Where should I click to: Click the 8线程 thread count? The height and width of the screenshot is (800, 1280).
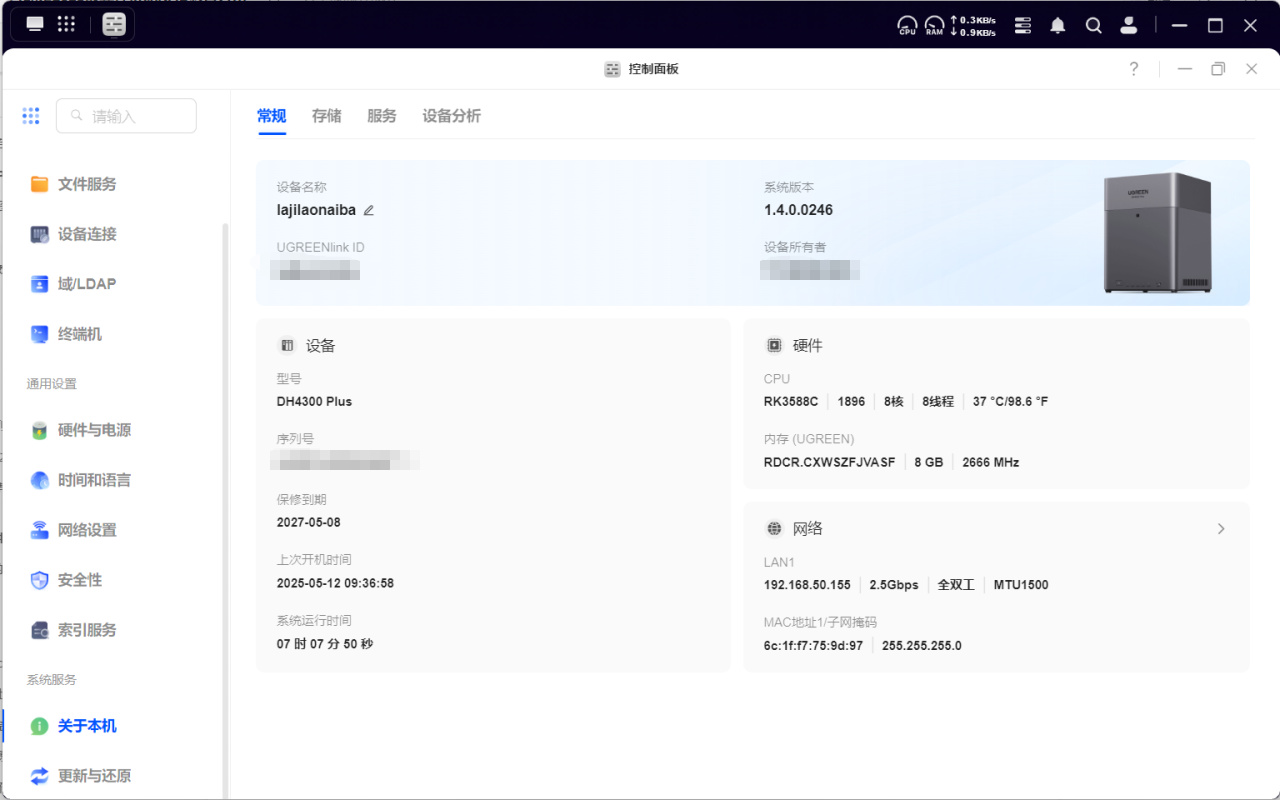[938, 402]
